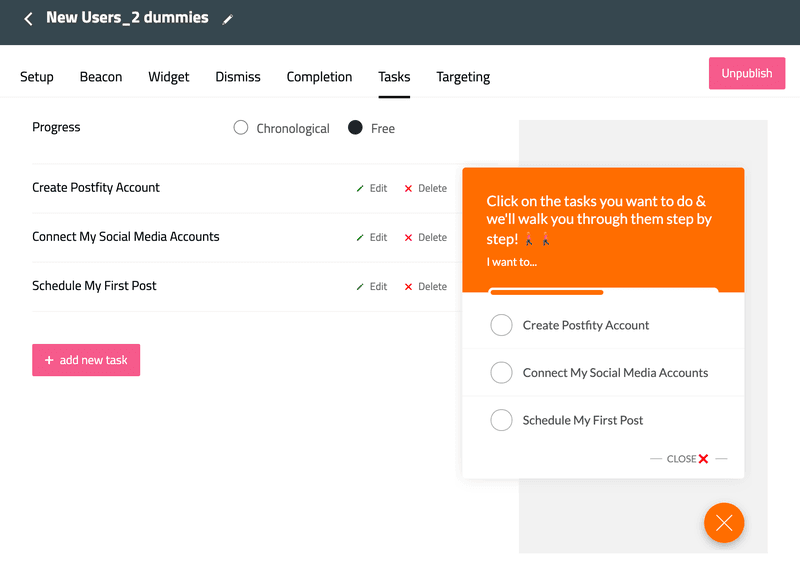Click the orange widget launcher button
This screenshot has height=580, width=800.
[724, 523]
